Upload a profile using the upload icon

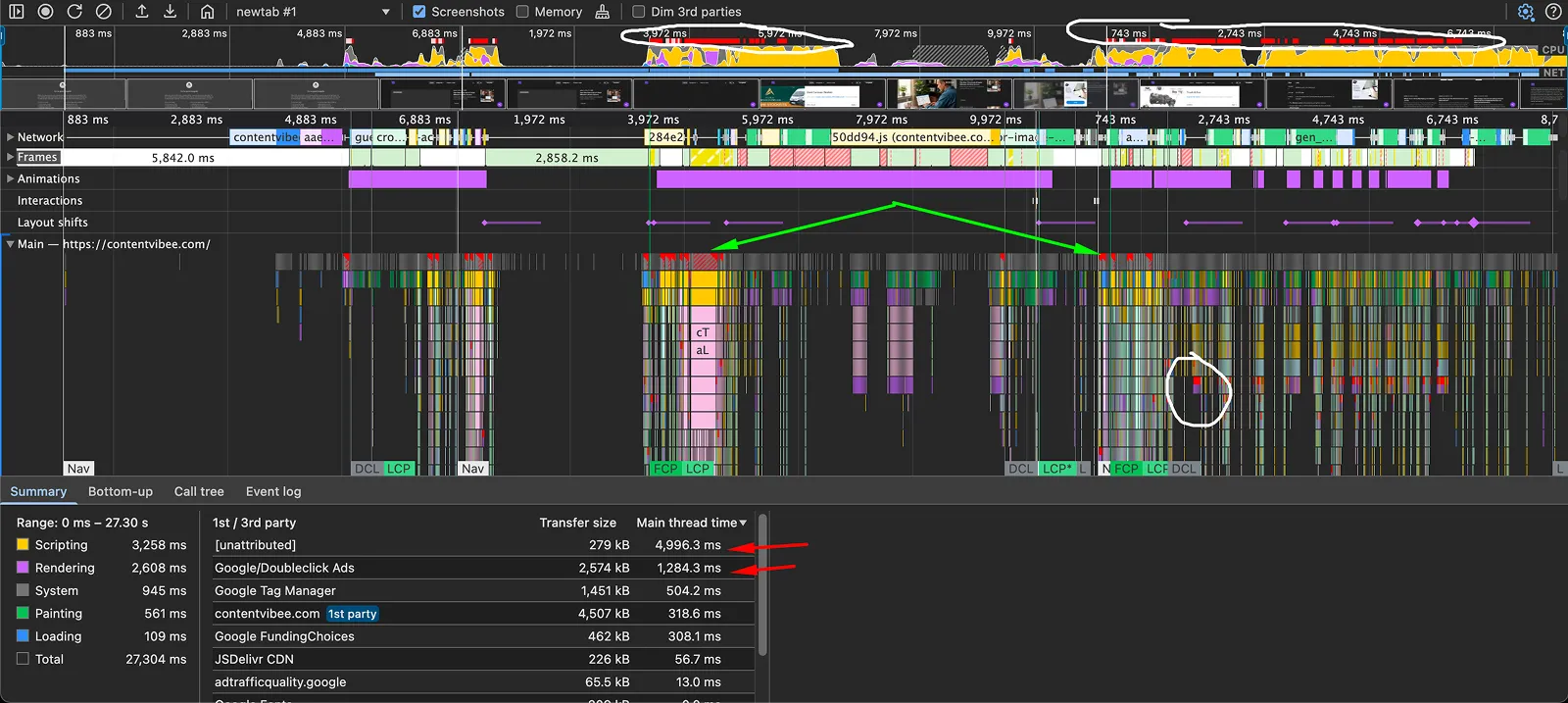pos(142,12)
